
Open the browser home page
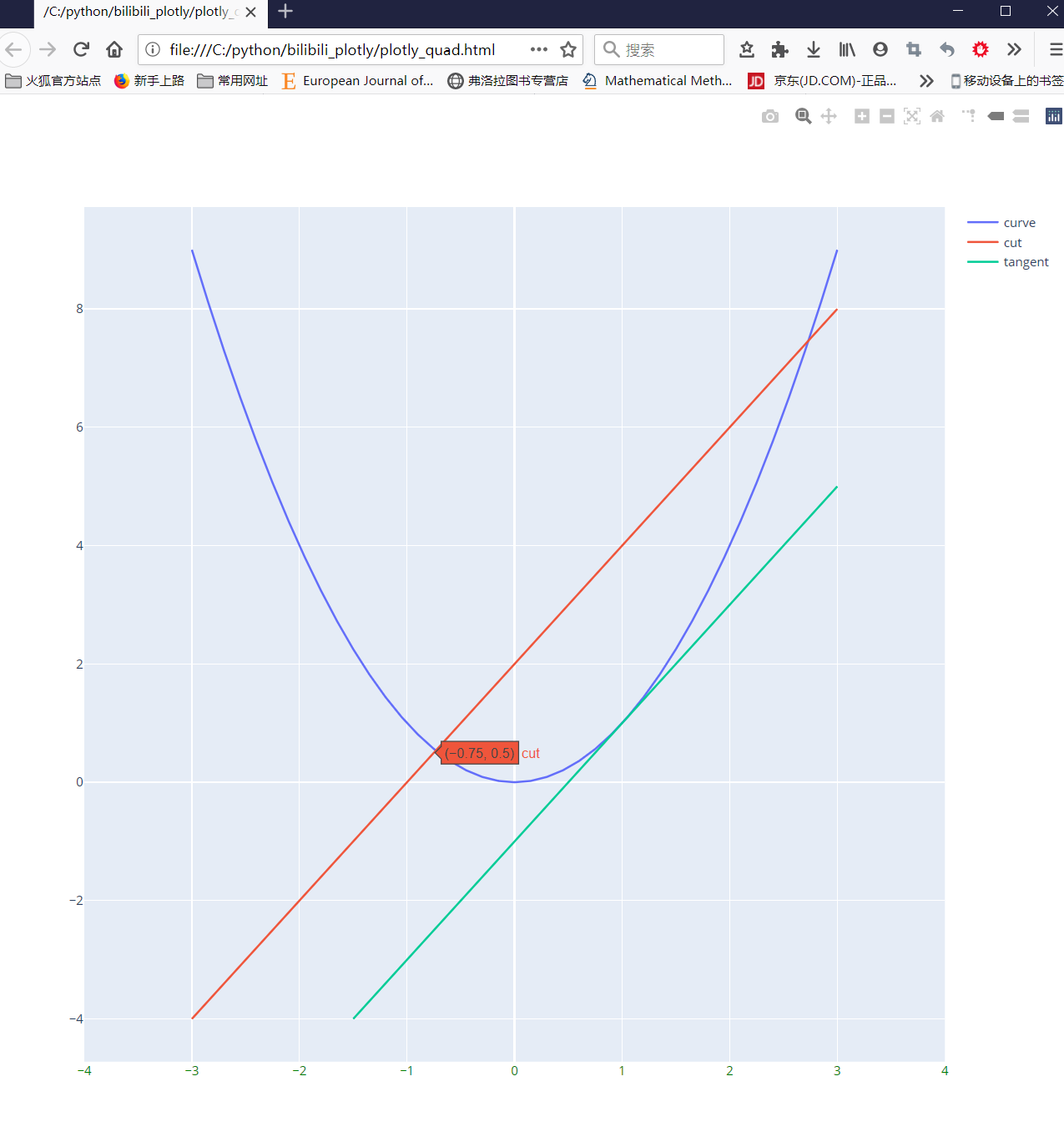pos(114,49)
